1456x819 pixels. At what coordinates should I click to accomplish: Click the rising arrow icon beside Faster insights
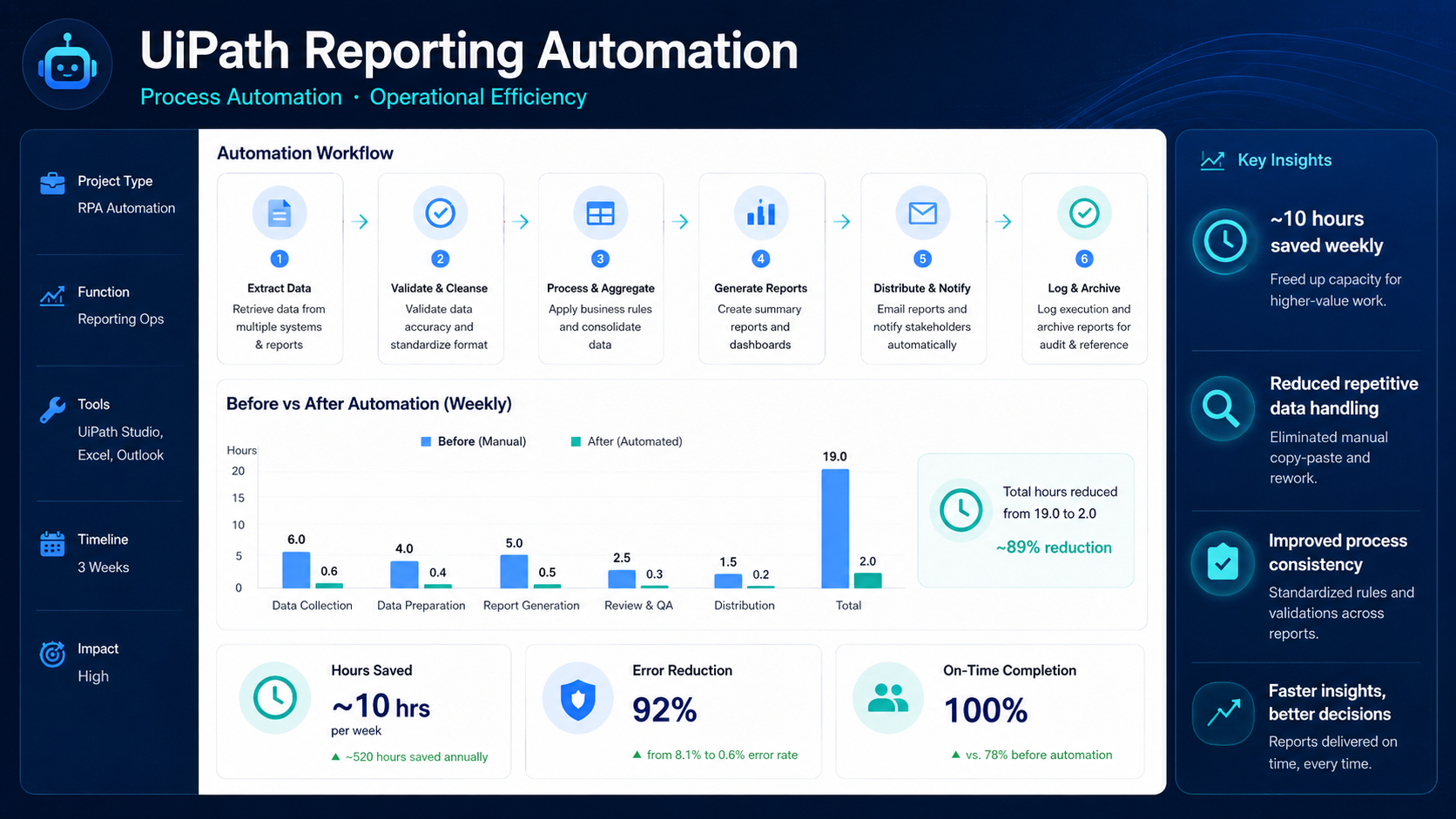(x=1223, y=714)
